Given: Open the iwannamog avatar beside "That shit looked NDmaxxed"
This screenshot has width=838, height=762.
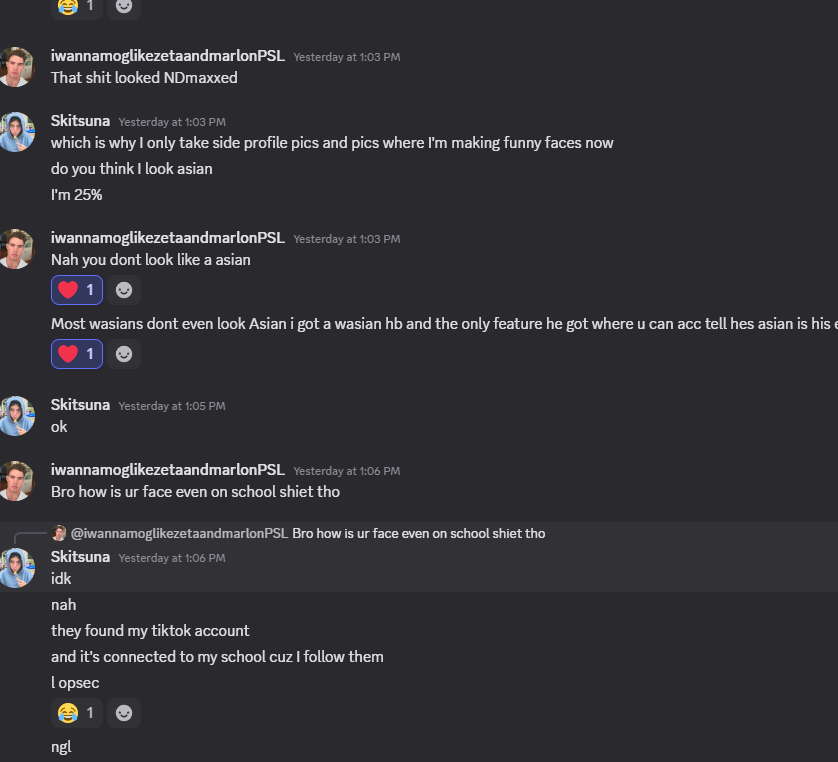Looking at the screenshot, I should [17, 67].
